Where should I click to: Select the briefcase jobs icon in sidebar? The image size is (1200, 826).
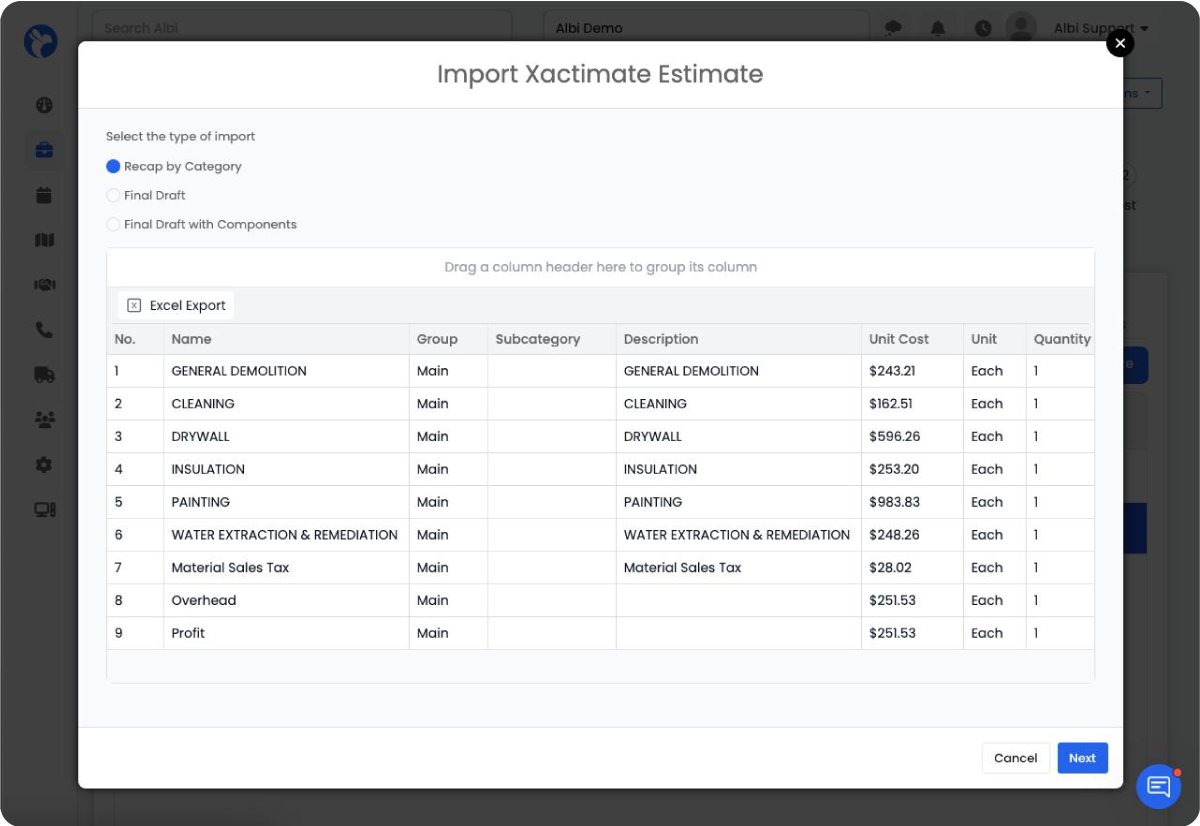[x=40, y=150]
